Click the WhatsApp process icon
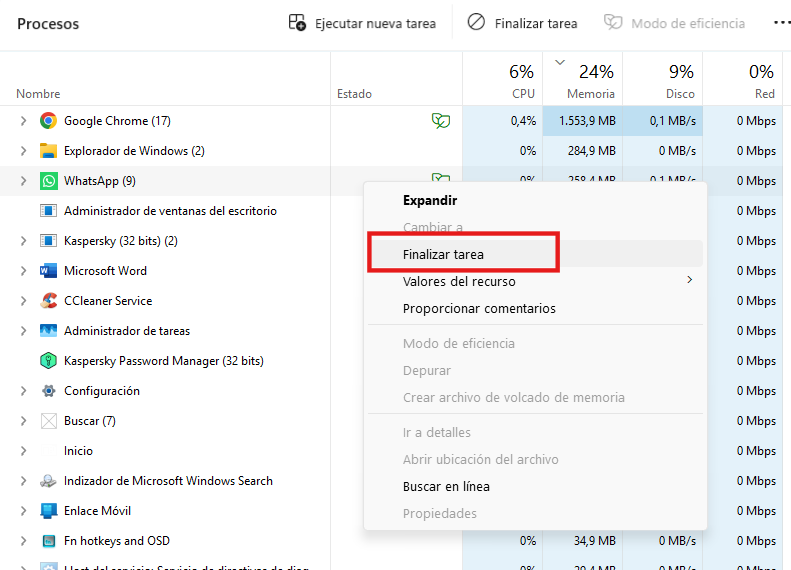Viewport: 791px width, 570px height. (48, 181)
